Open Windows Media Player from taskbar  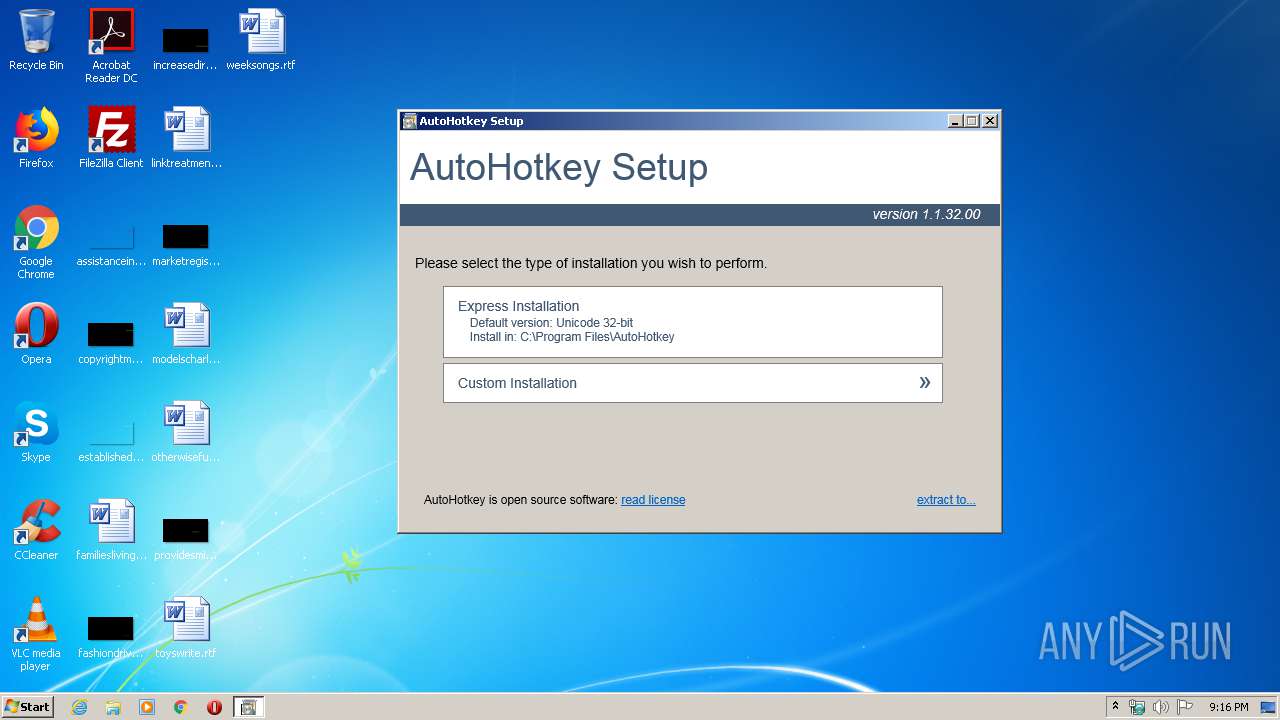pos(147,707)
